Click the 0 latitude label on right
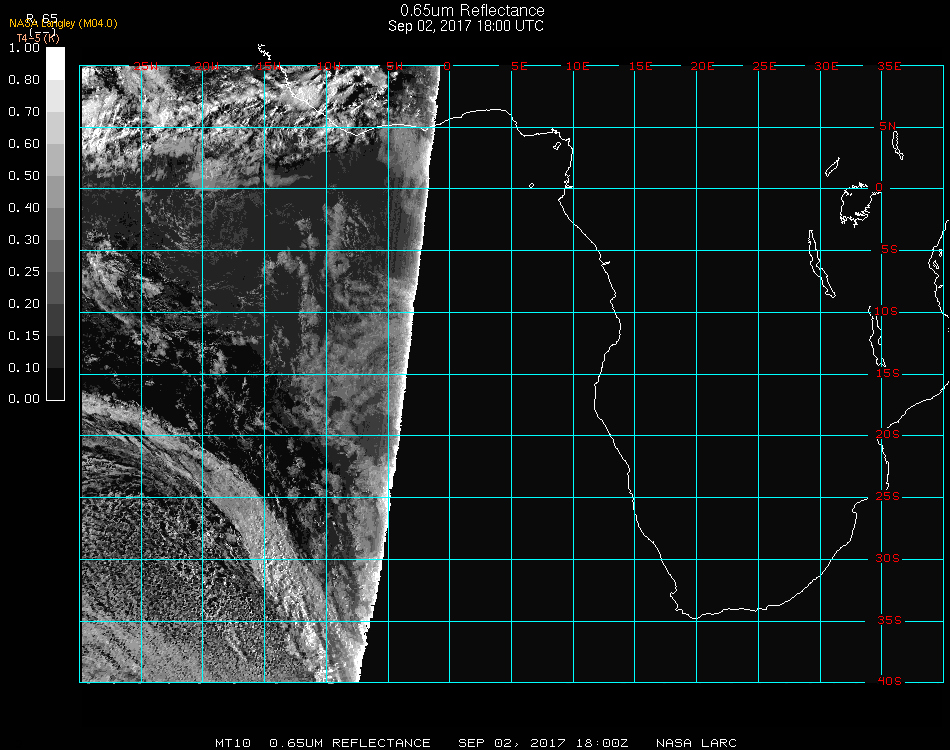950x750 pixels. [x=879, y=187]
